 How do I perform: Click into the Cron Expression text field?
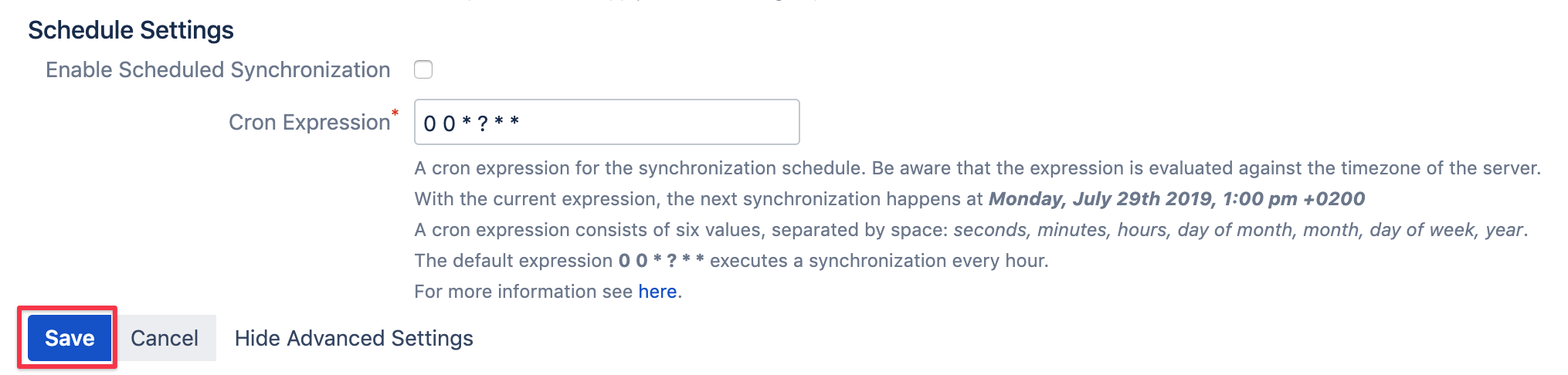[x=606, y=122]
